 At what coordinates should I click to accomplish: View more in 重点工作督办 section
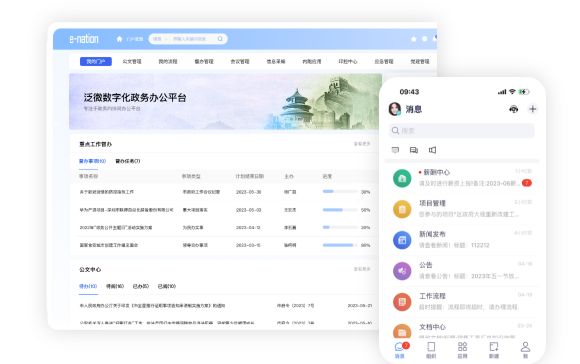362,144
